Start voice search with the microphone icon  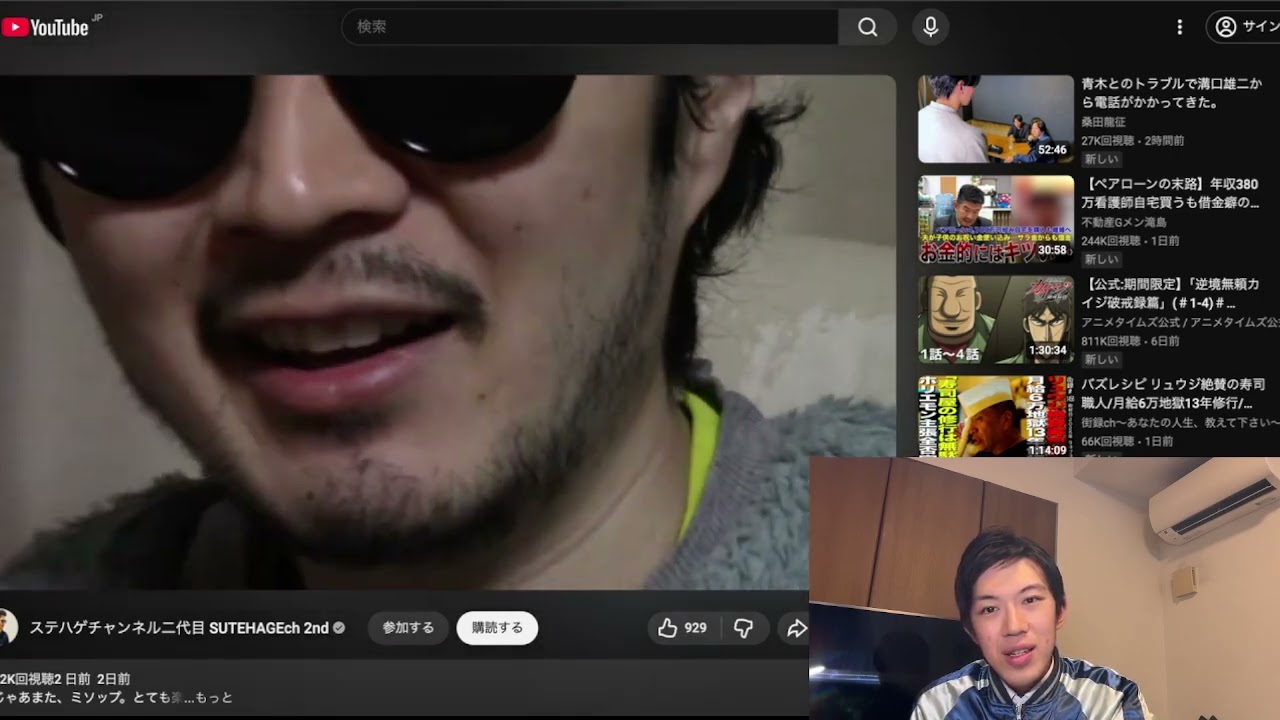pyautogui.click(x=930, y=27)
